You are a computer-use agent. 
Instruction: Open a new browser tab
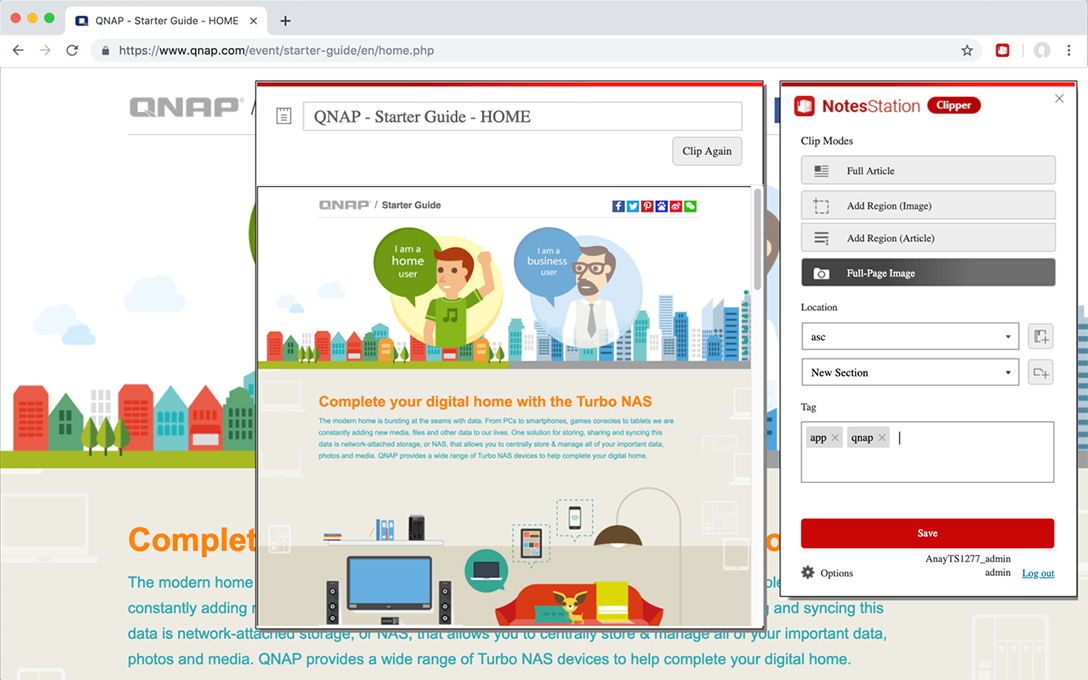pyautogui.click(x=286, y=18)
